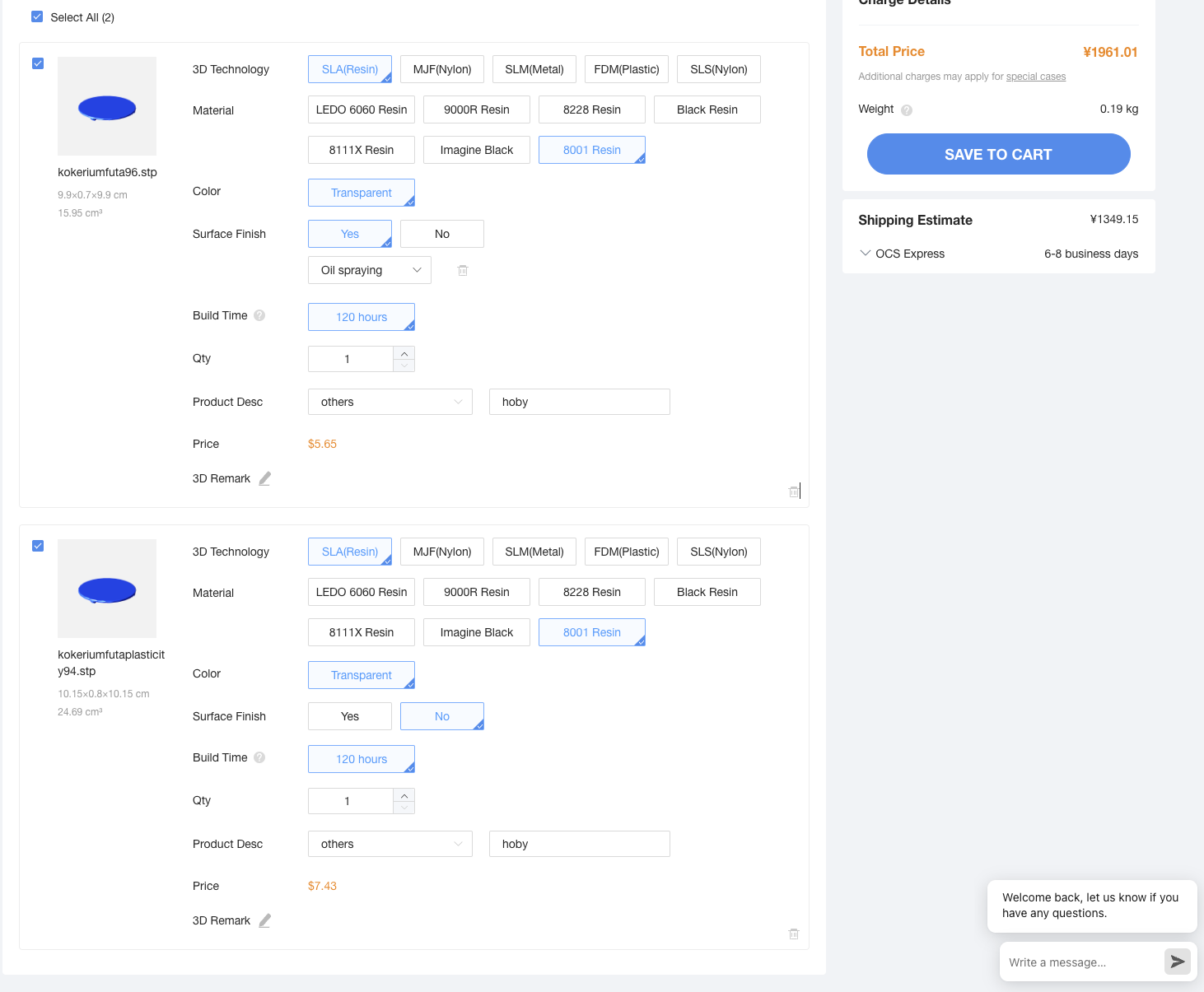Image resolution: width=1204 pixels, height=992 pixels.
Task: Click the Qty value field for kokeriumfutaplasticity94.stp
Action: tap(351, 801)
